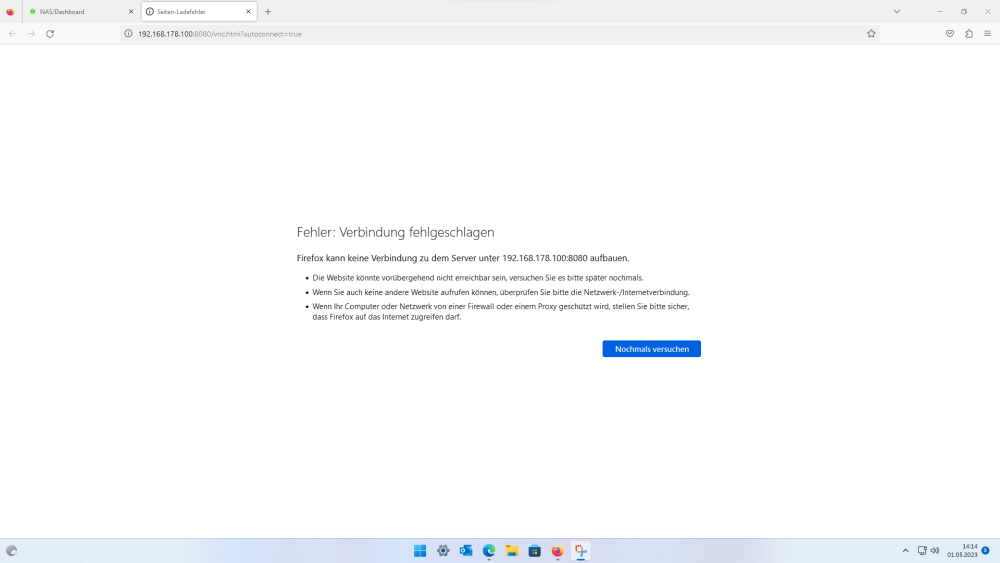Image resolution: width=1000 pixels, height=563 pixels.
Task: Open the Firefox application menu
Action: (x=987, y=34)
